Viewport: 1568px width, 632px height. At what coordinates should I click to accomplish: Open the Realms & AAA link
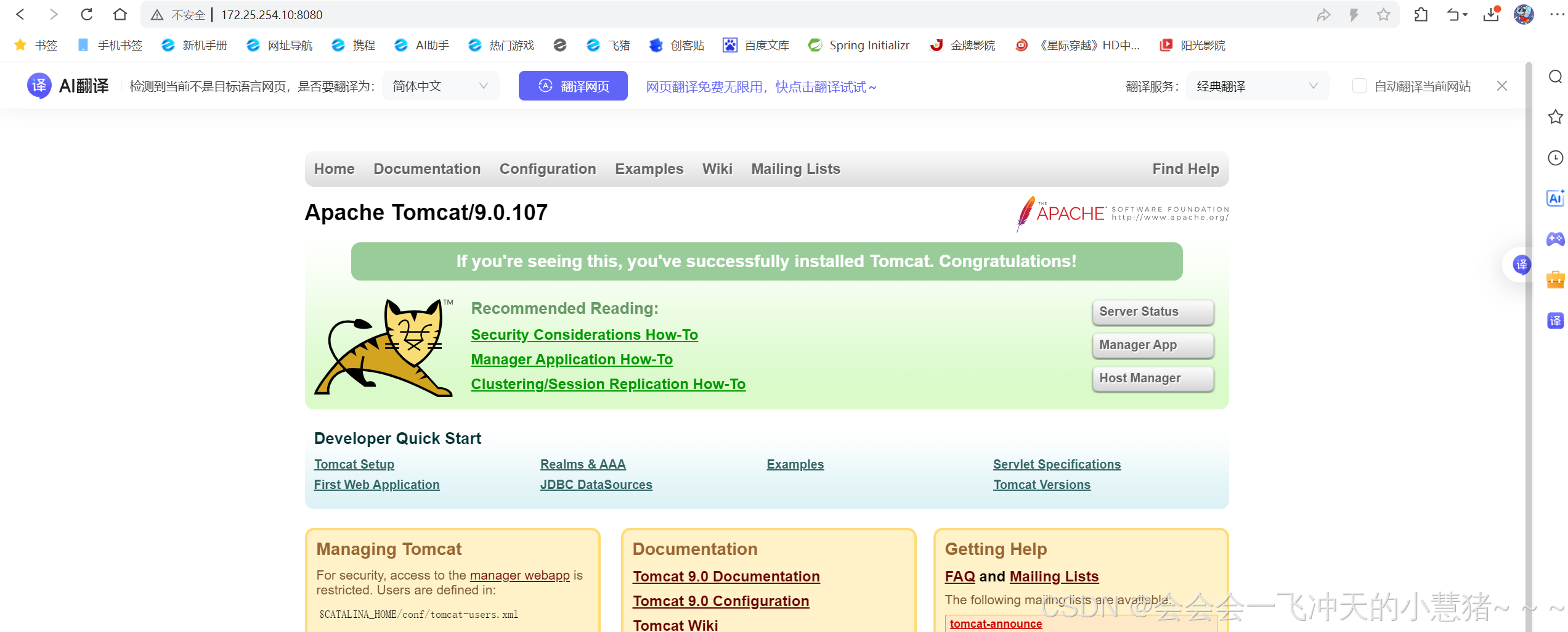(x=583, y=464)
